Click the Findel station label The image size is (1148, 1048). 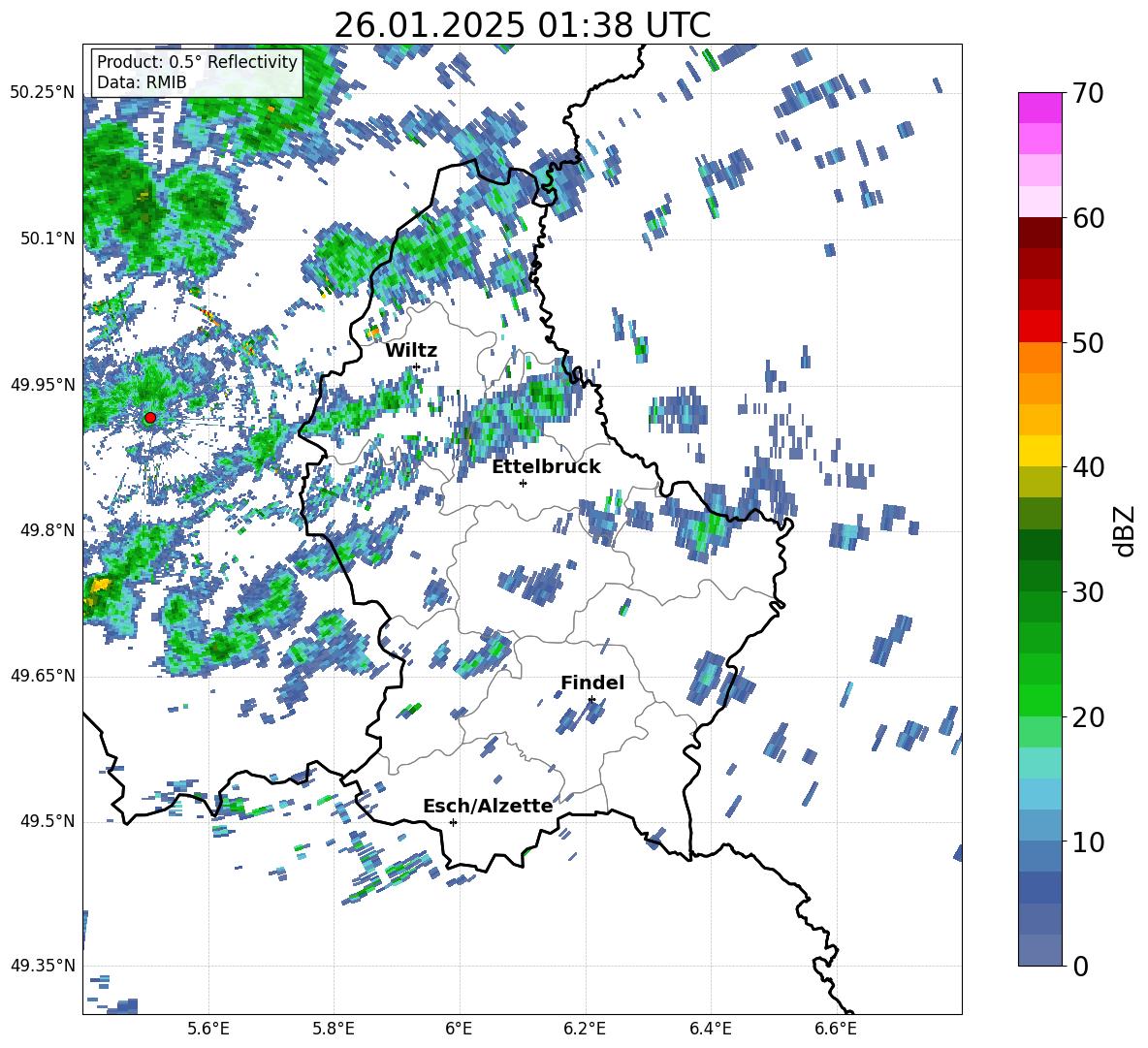click(x=592, y=683)
